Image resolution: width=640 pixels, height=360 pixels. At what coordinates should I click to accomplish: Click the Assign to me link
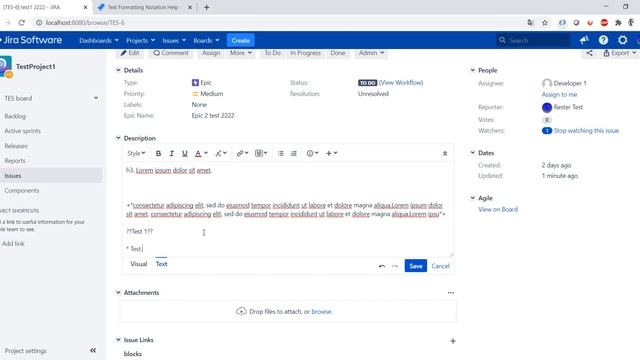pyautogui.click(x=559, y=94)
